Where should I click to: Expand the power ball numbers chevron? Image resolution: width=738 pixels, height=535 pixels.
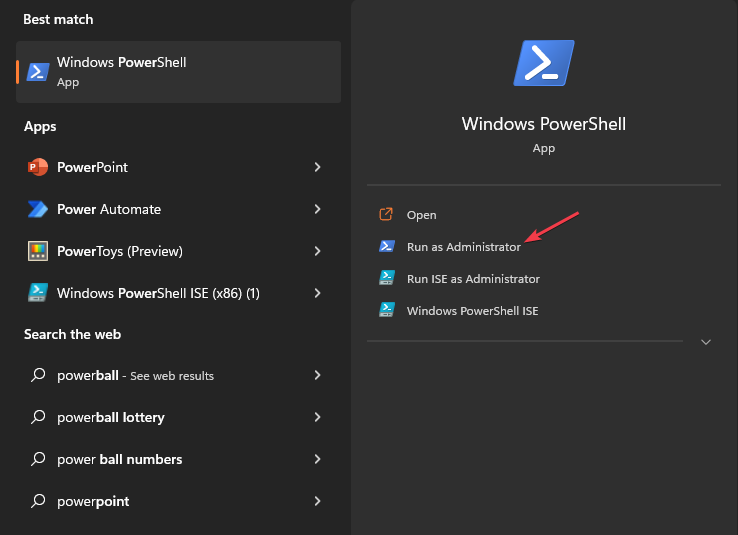317,459
